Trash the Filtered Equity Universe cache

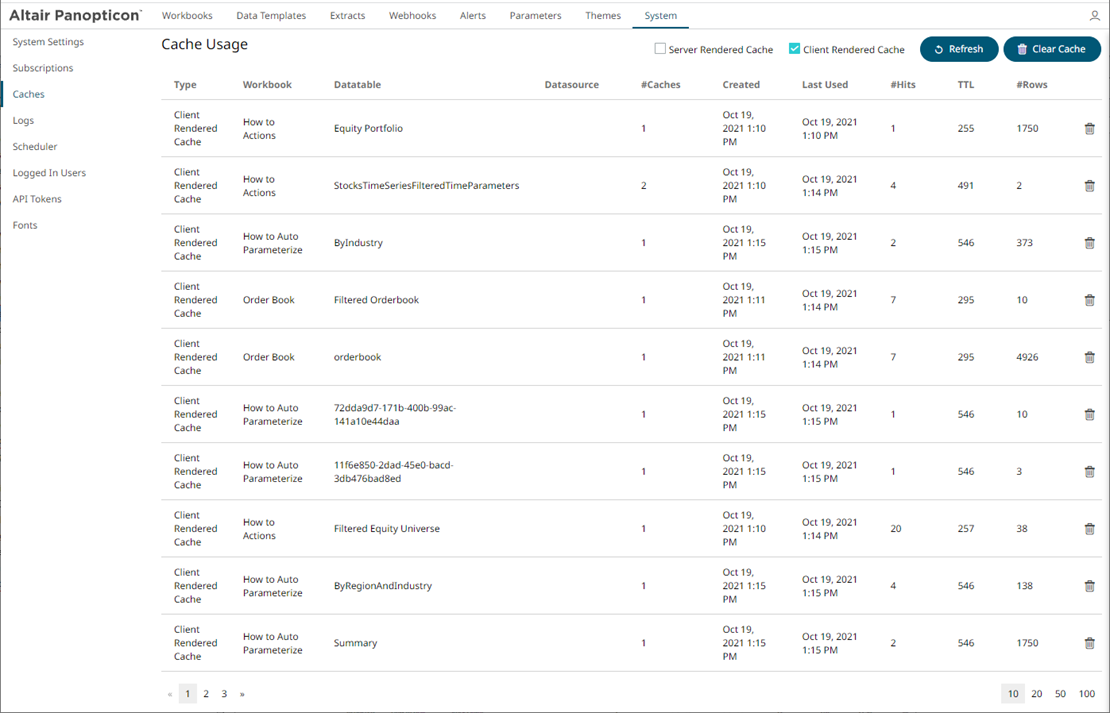[1089, 529]
